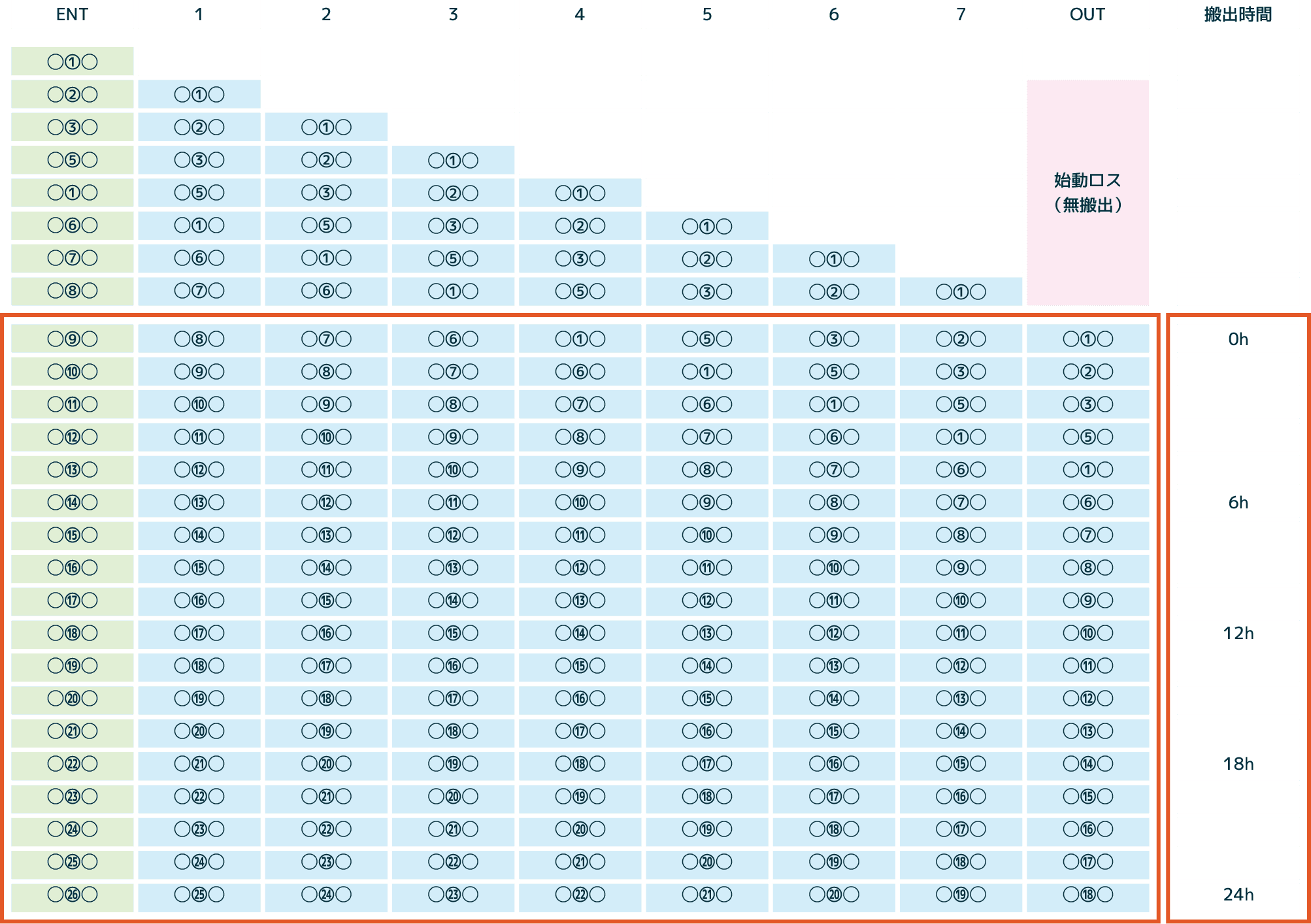This screenshot has width=1311, height=924.
Task: Select the ⑱ cell in OUT column
Action: coord(1087,897)
